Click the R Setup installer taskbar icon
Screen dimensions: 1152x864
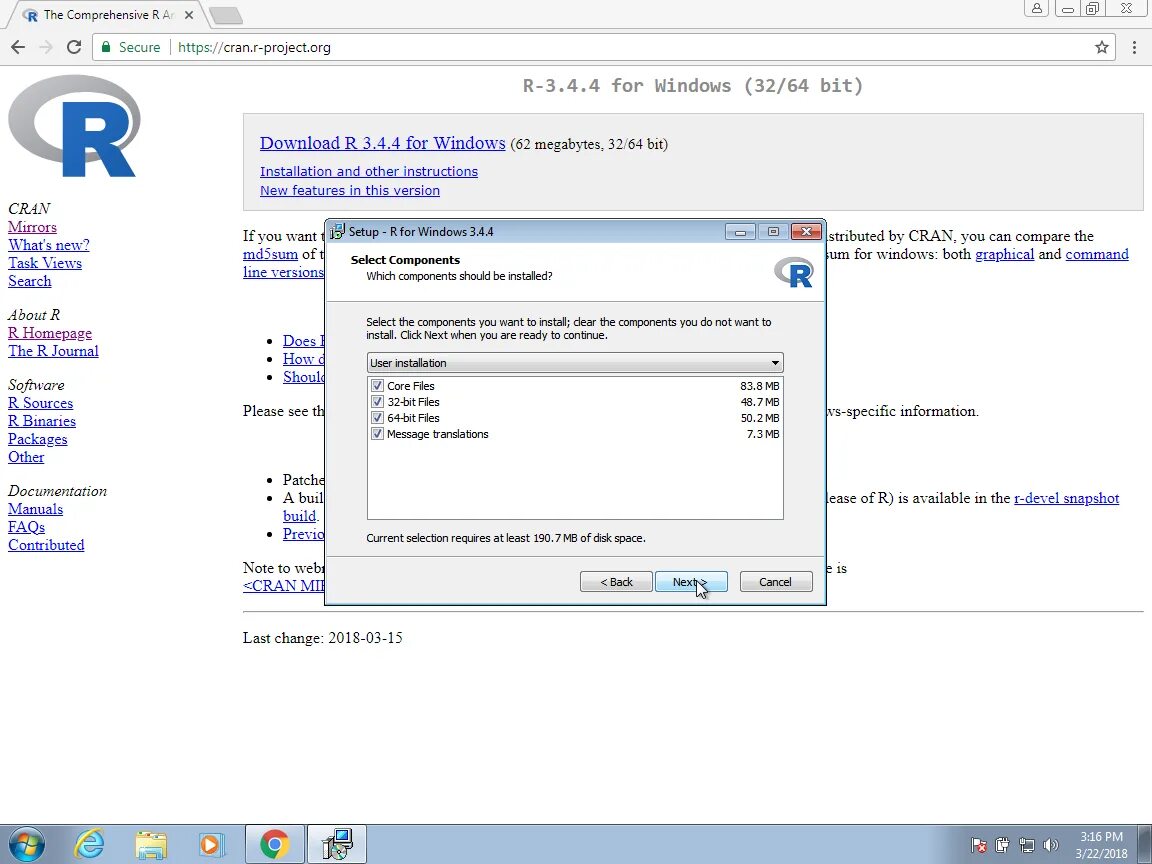pyautogui.click(x=337, y=844)
